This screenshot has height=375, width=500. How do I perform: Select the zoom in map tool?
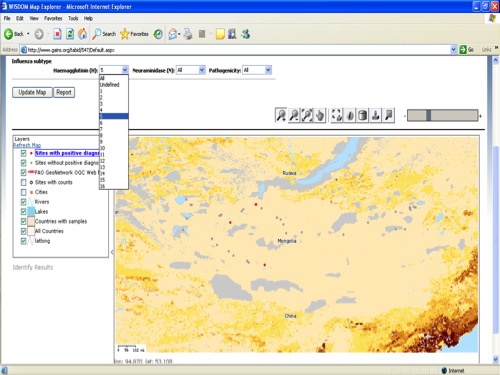pyautogui.click(x=281, y=116)
